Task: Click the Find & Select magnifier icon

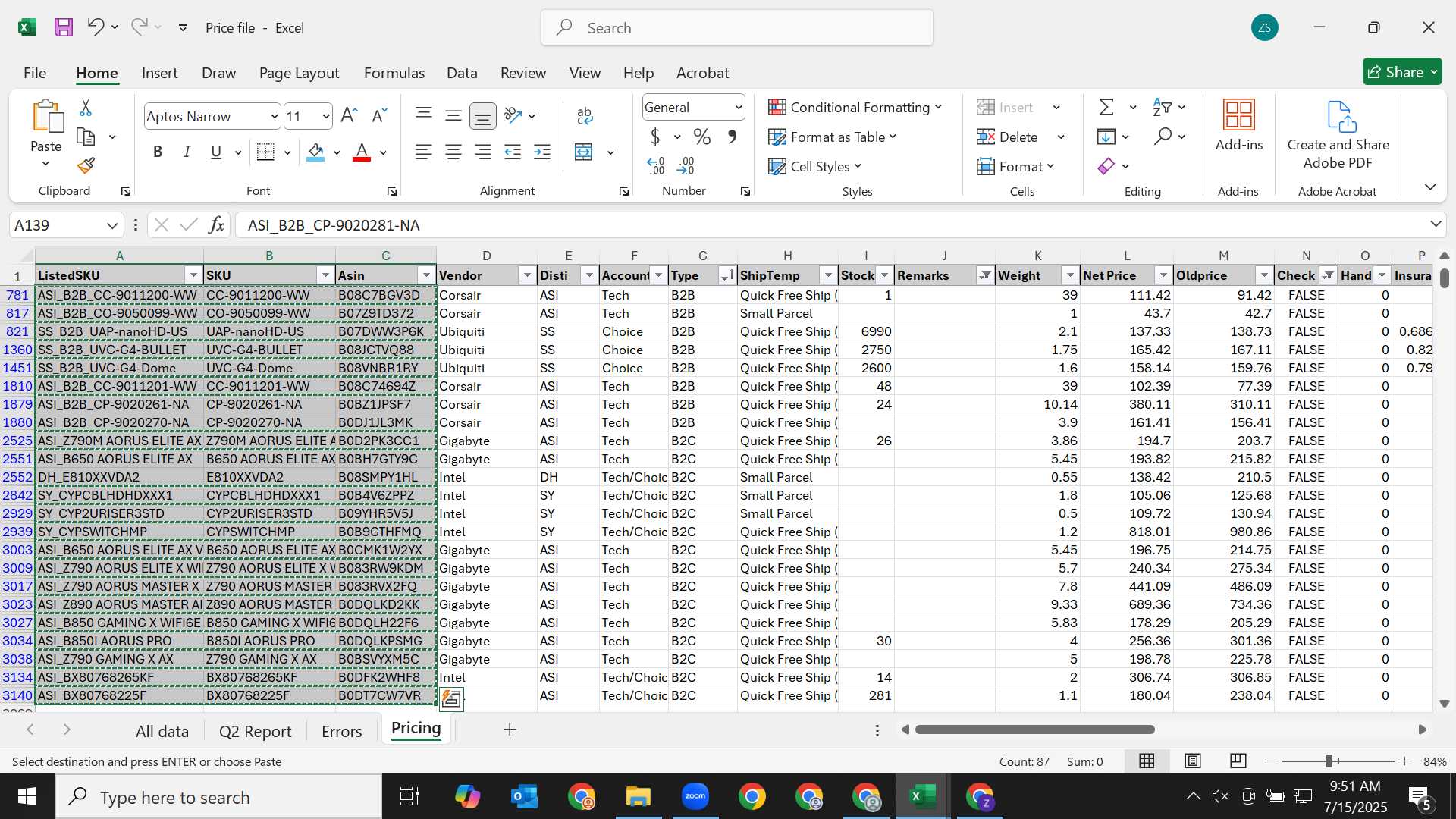Action: 1163,136
